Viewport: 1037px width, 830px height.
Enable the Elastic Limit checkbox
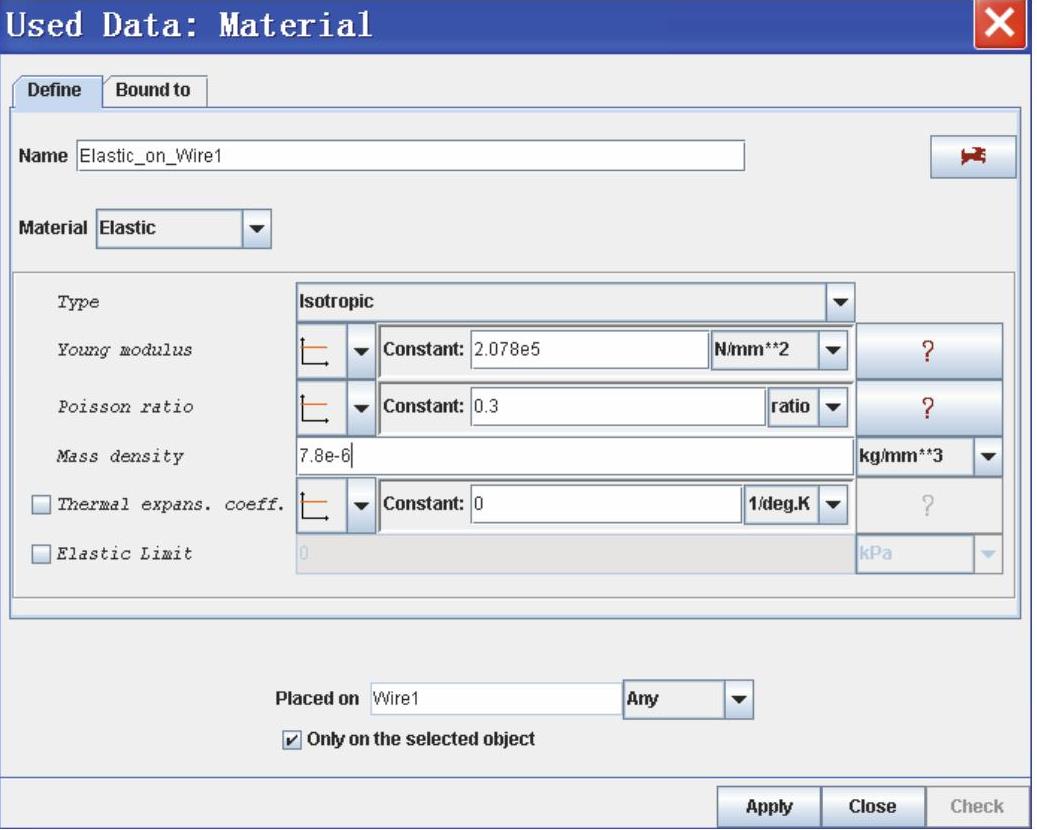41,555
